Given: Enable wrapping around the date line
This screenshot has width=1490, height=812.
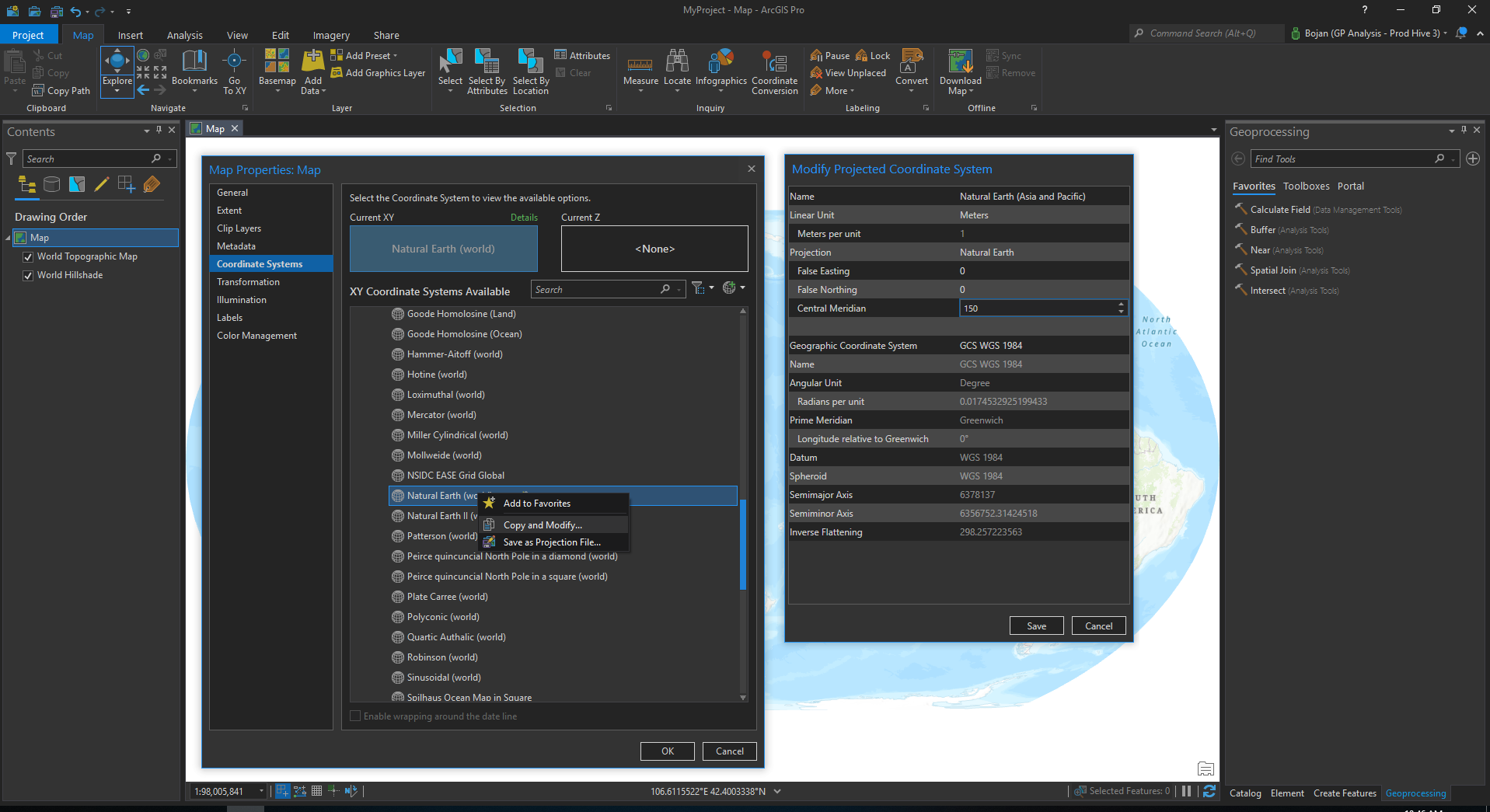Looking at the screenshot, I should 355,716.
